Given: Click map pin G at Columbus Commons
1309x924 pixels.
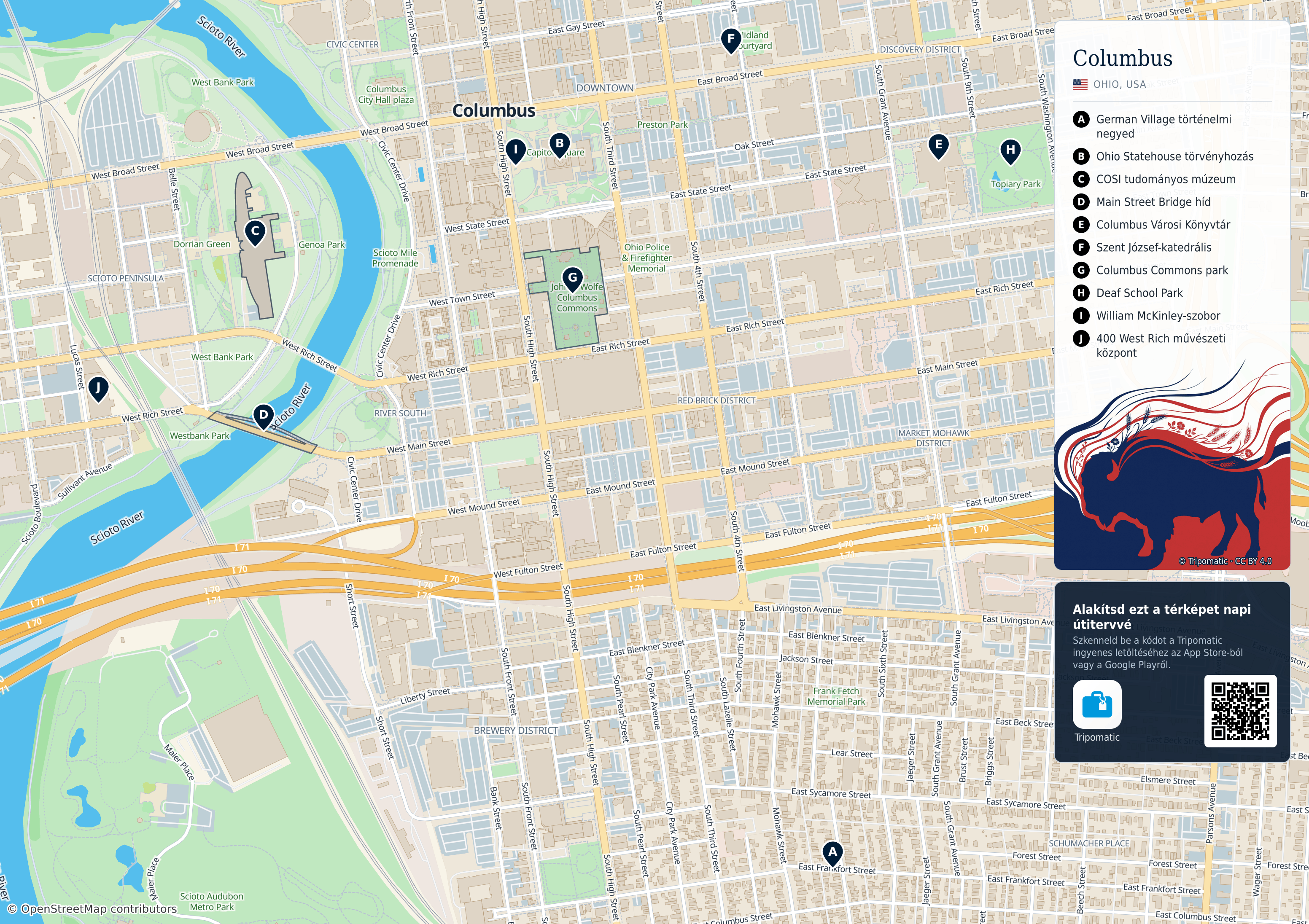Looking at the screenshot, I should pyautogui.click(x=572, y=279).
